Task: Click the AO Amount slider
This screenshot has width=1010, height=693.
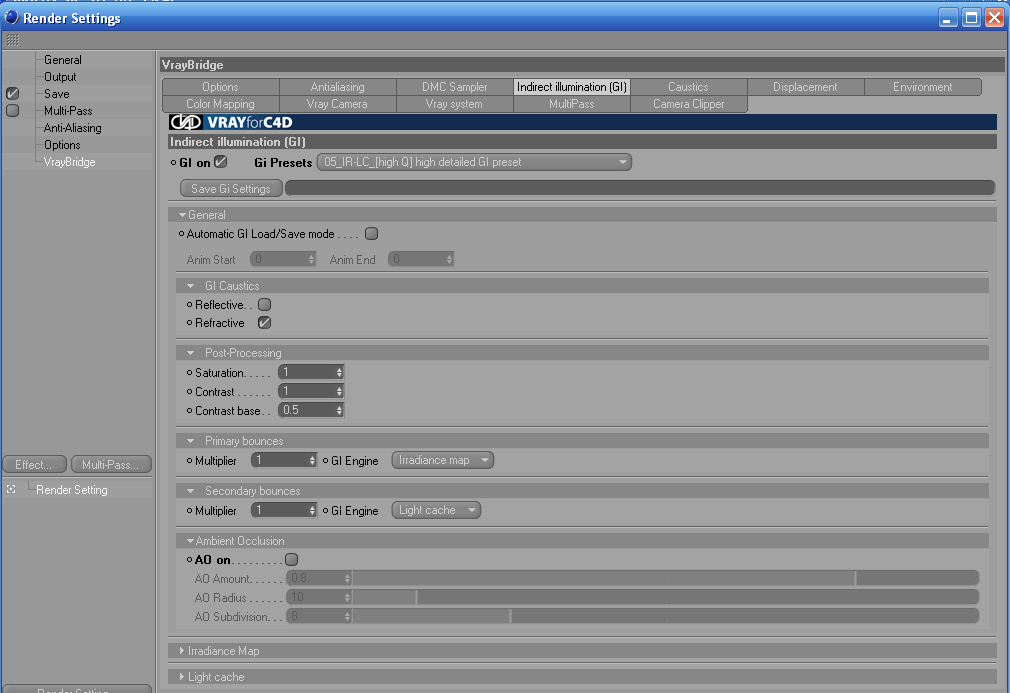Action: (x=665, y=578)
